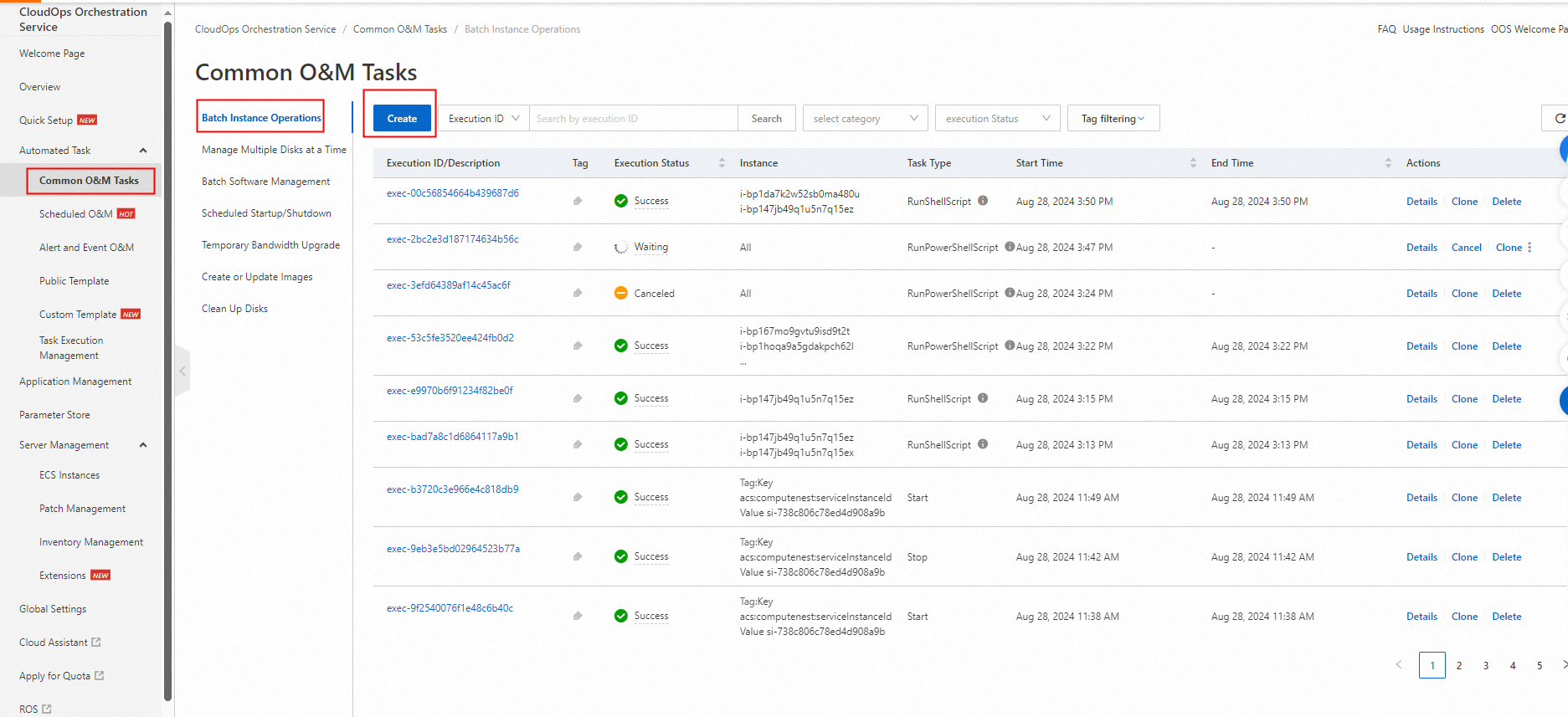Screen dimensions: 1568x717
Task: Open Create or Update Images
Action: point(257,277)
